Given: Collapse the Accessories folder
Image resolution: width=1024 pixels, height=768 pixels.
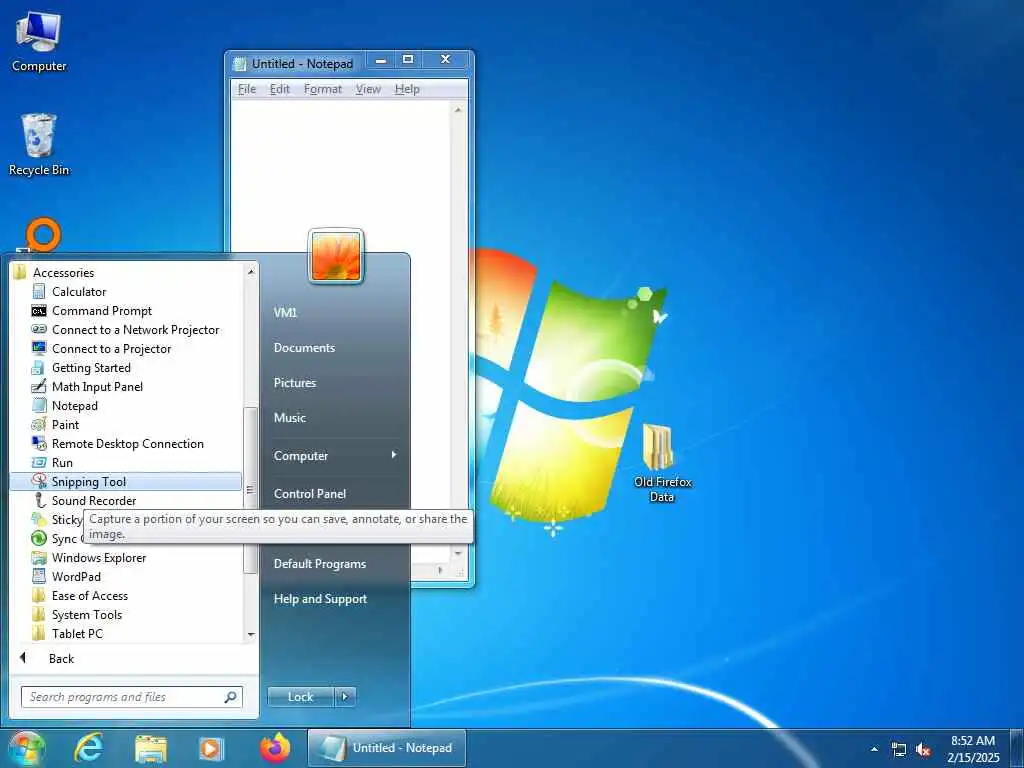Looking at the screenshot, I should point(63,273).
